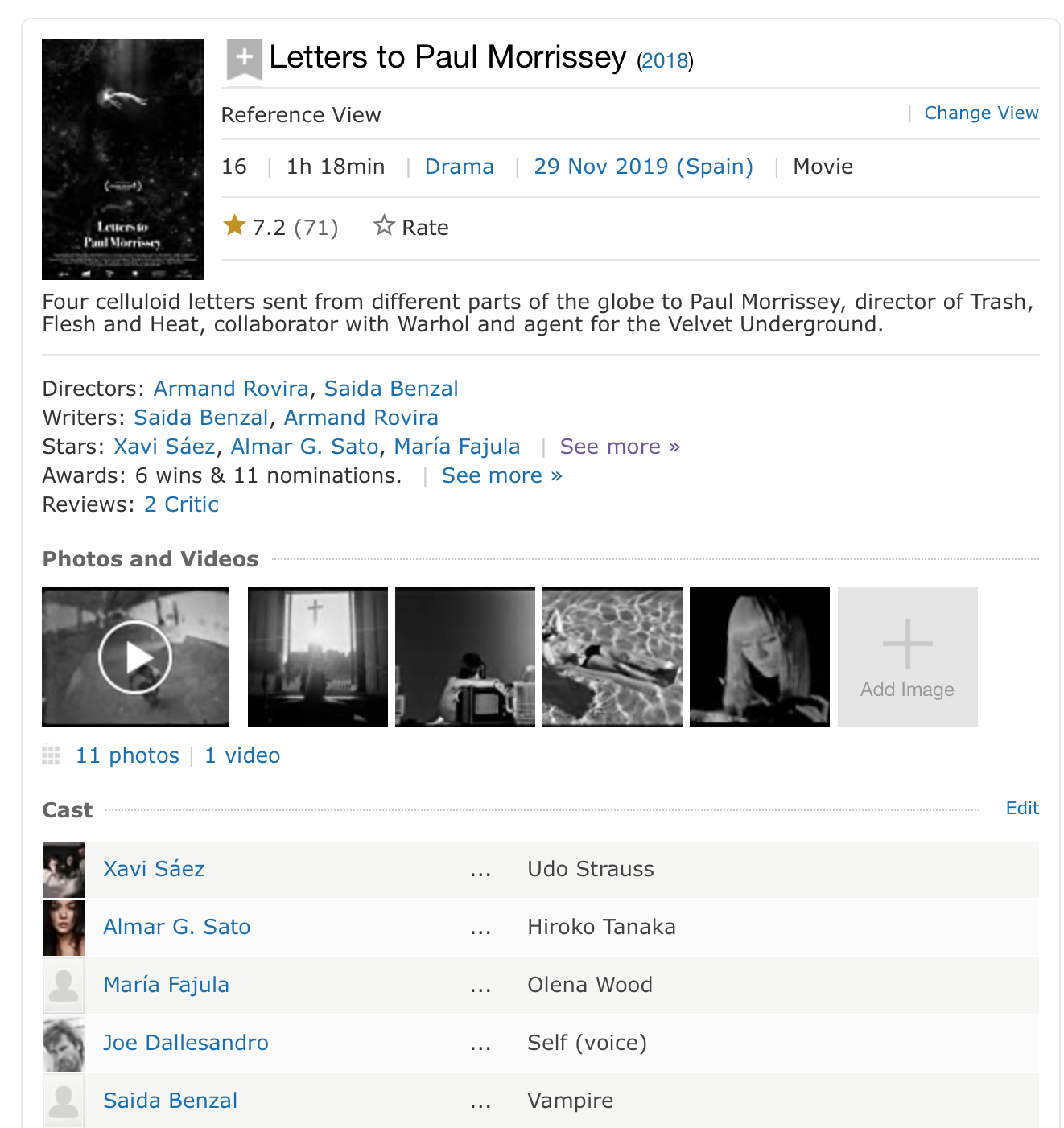Screen dimensions: 1064x1128
Task: Switch layout via Change View link
Action: coord(981,113)
